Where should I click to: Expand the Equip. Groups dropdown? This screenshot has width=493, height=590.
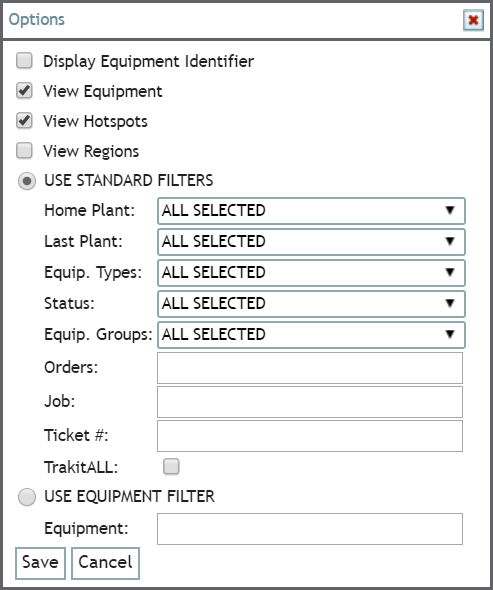coord(311,335)
